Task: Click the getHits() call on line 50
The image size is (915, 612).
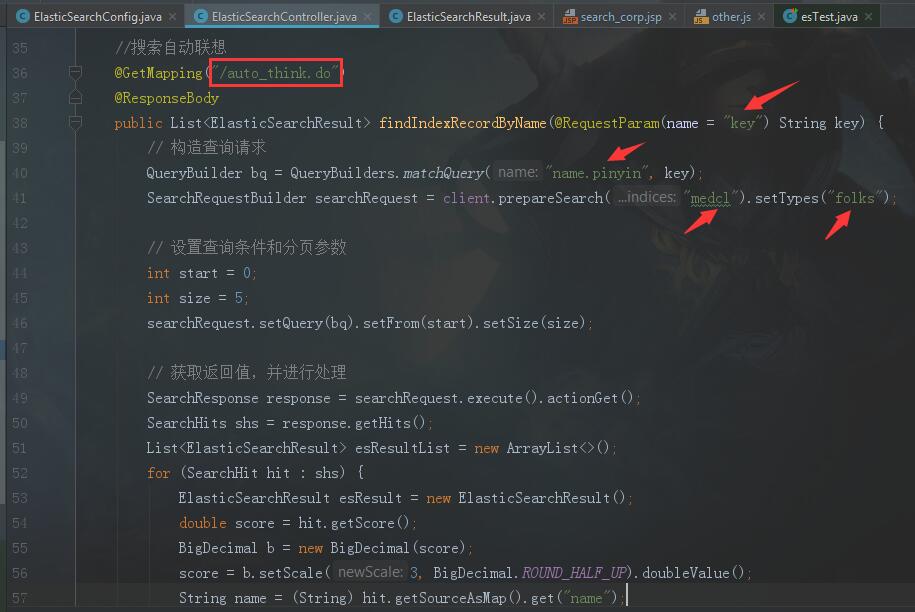Action: tap(390, 424)
